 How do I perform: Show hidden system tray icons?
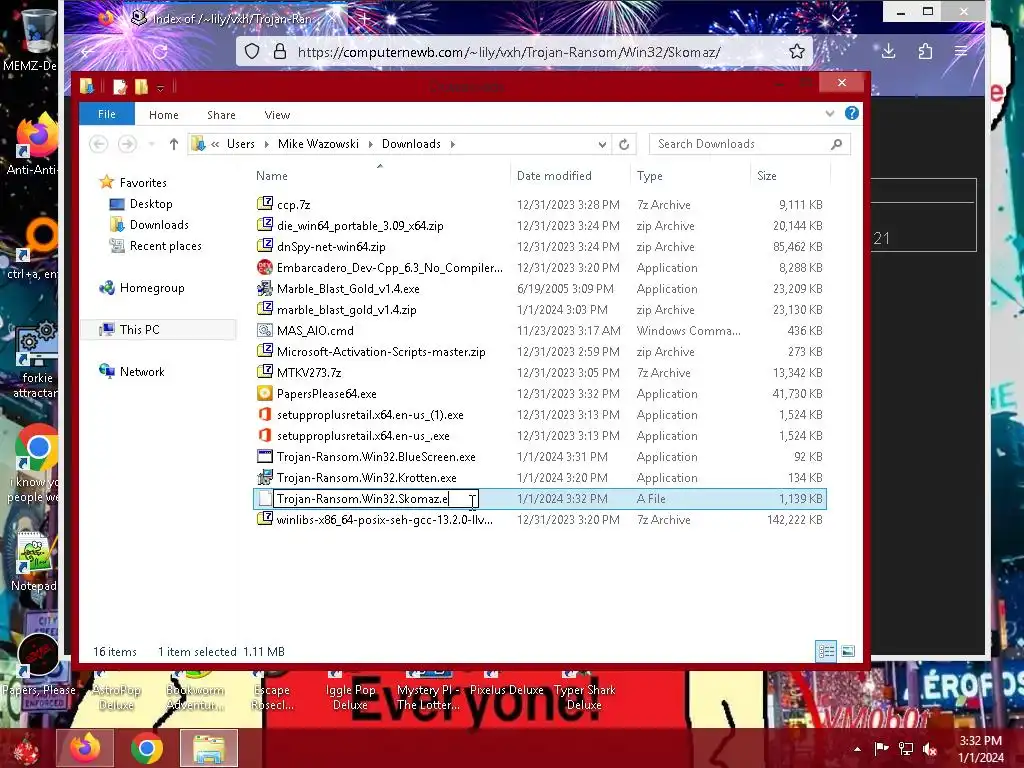point(857,748)
